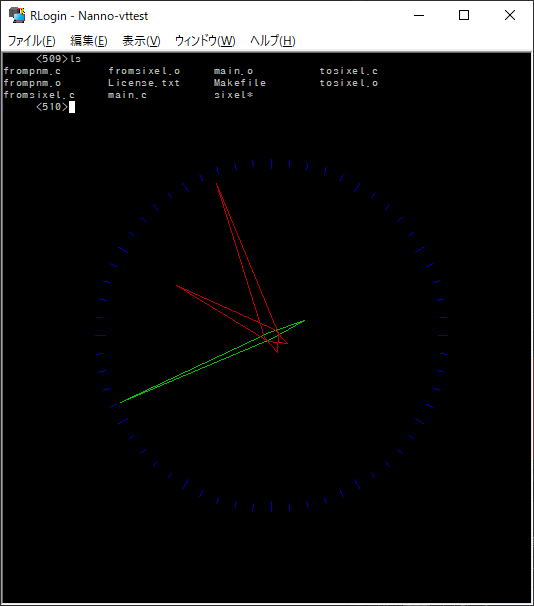Click the short red hour hand tip

pyautogui.click(x=177, y=286)
